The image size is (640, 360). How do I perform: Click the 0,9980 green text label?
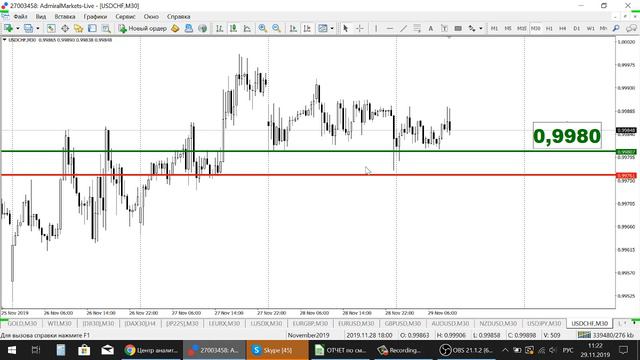567,136
